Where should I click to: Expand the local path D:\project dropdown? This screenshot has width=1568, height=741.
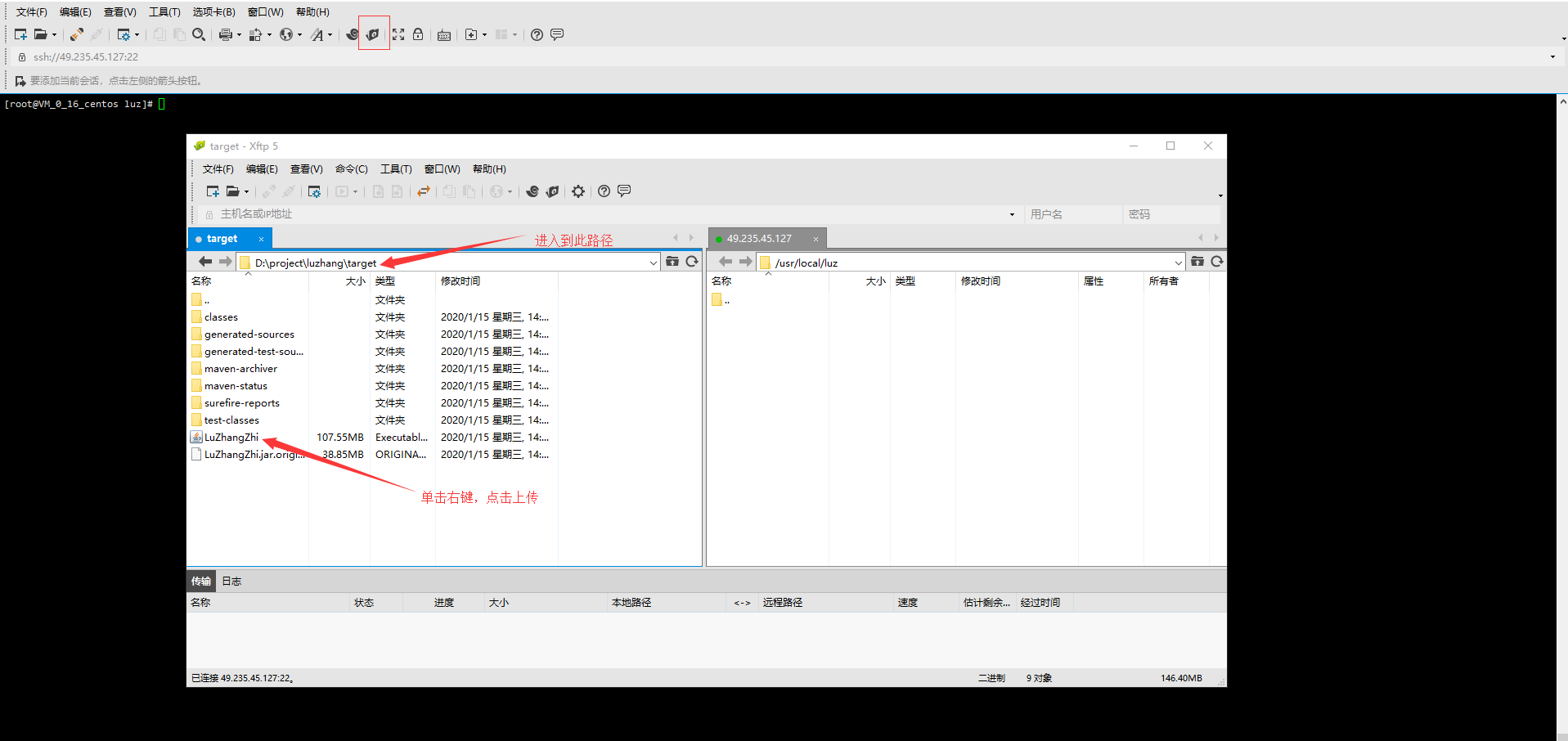pos(654,263)
